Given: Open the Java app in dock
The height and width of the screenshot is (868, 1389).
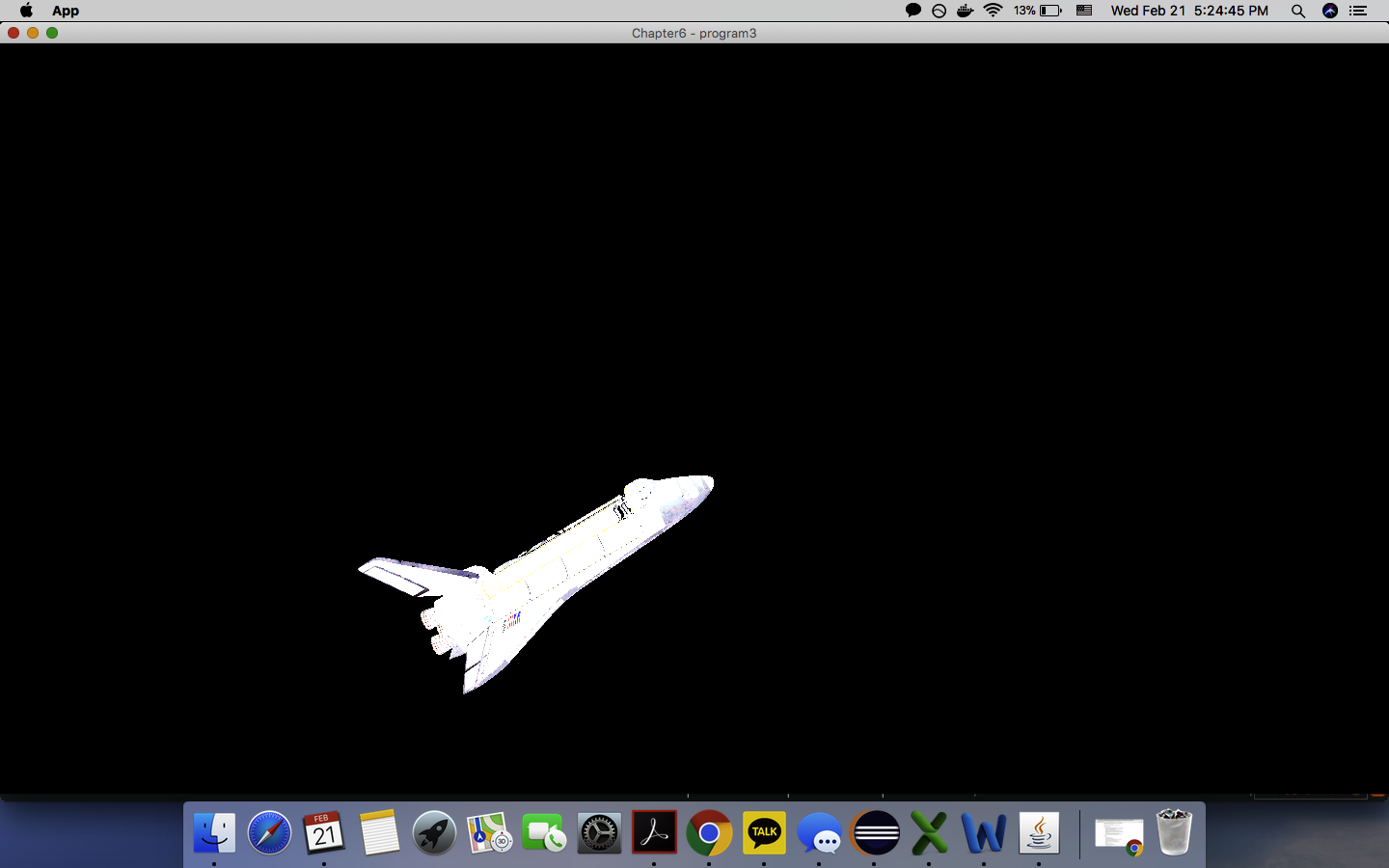Looking at the screenshot, I should coord(1039,833).
